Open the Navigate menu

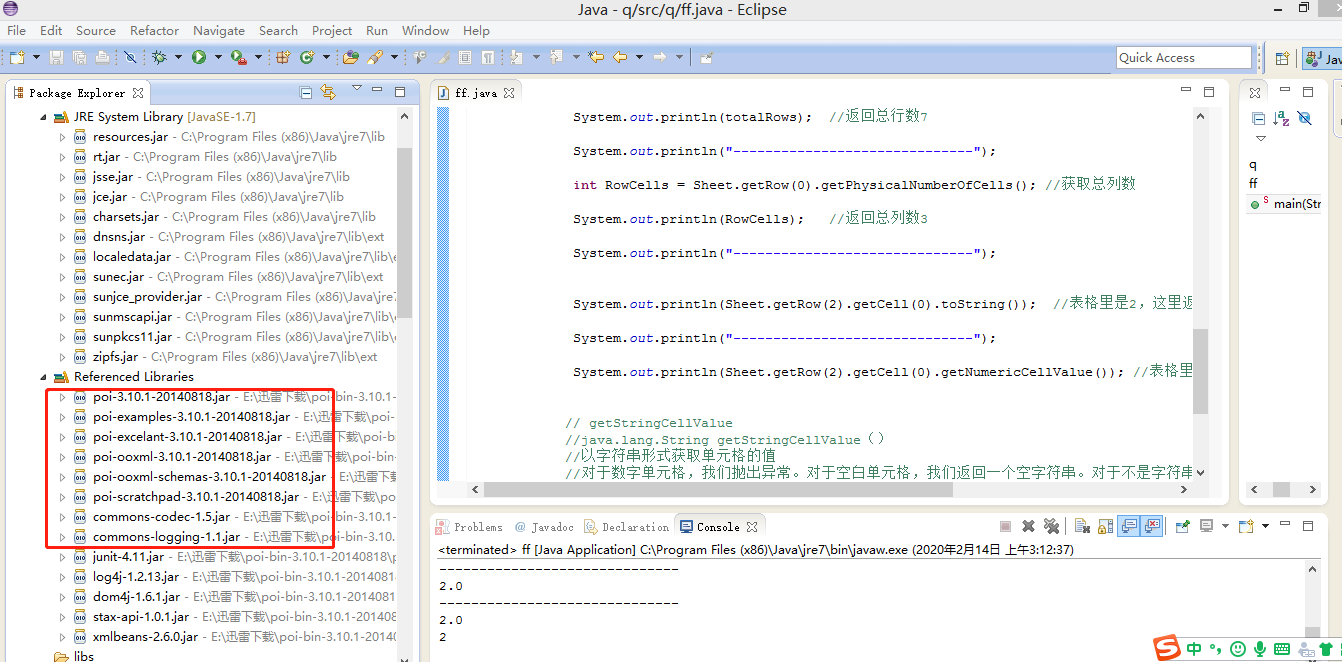pos(219,30)
